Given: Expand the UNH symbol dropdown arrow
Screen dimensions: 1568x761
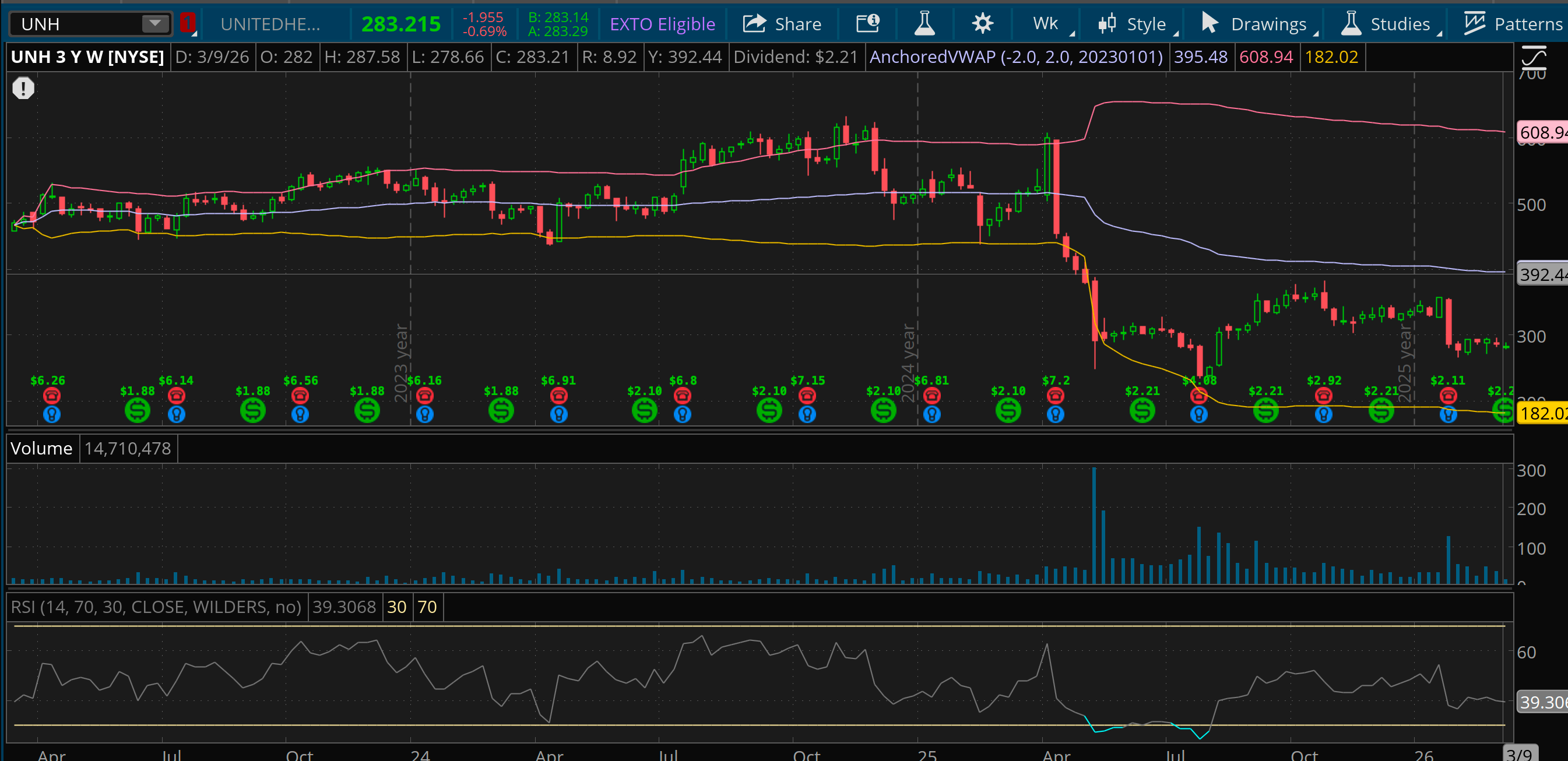Looking at the screenshot, I should click(x=155, y=24).
